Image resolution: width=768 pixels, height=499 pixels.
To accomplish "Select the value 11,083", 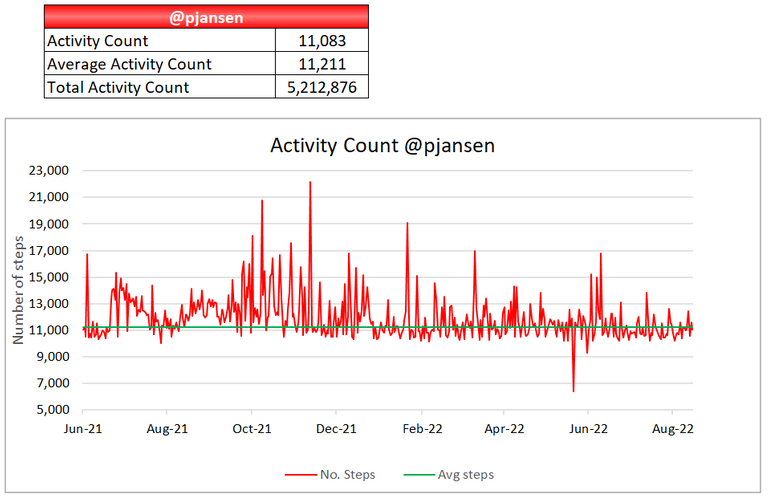I will coord(322,41).
